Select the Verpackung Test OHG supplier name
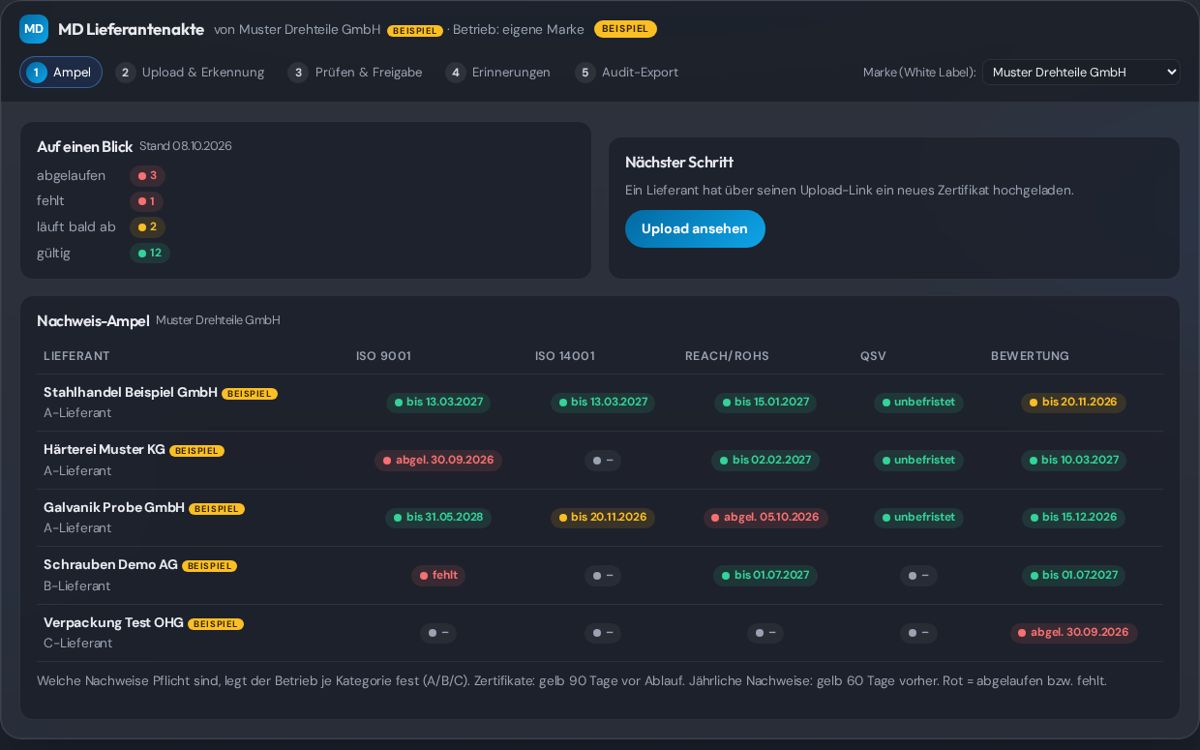This screenshot has height=750, width=1200. (x=113, y=623)
